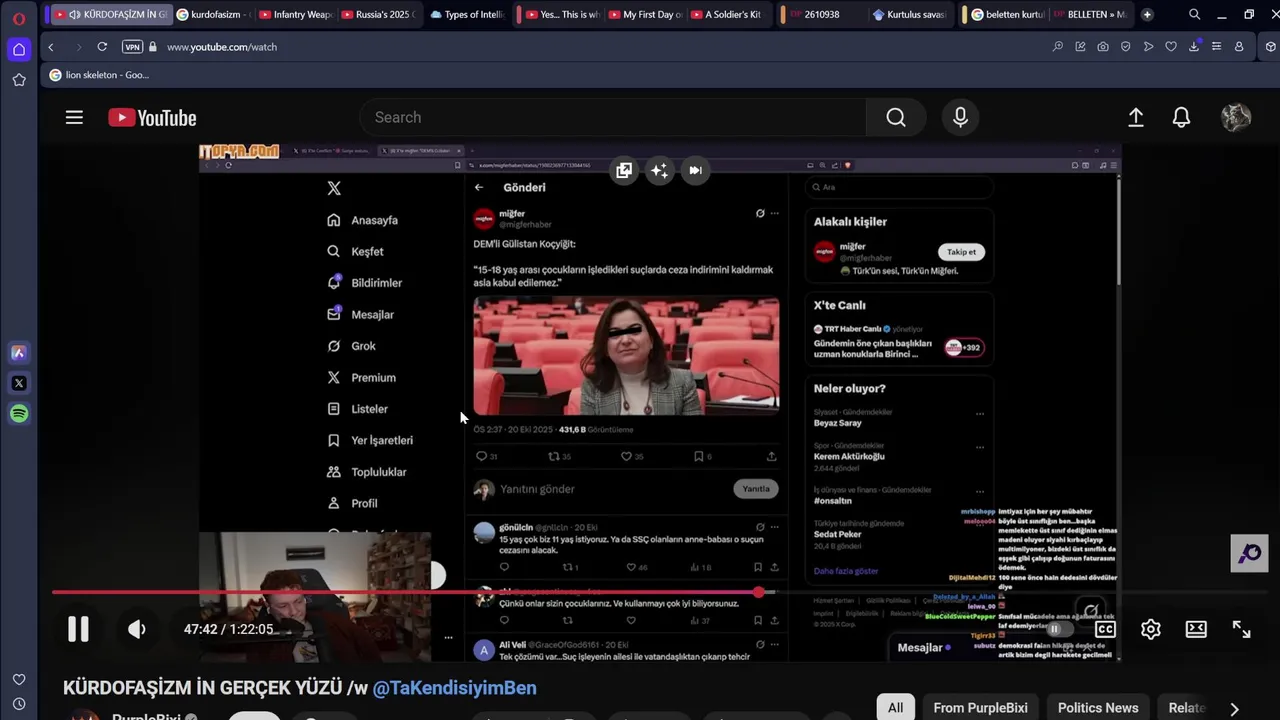Image resolution: width=1280 pixels, height=720 pixels.
Task: Open the Opera sidebar favorites heart icon
Action: 19,680
